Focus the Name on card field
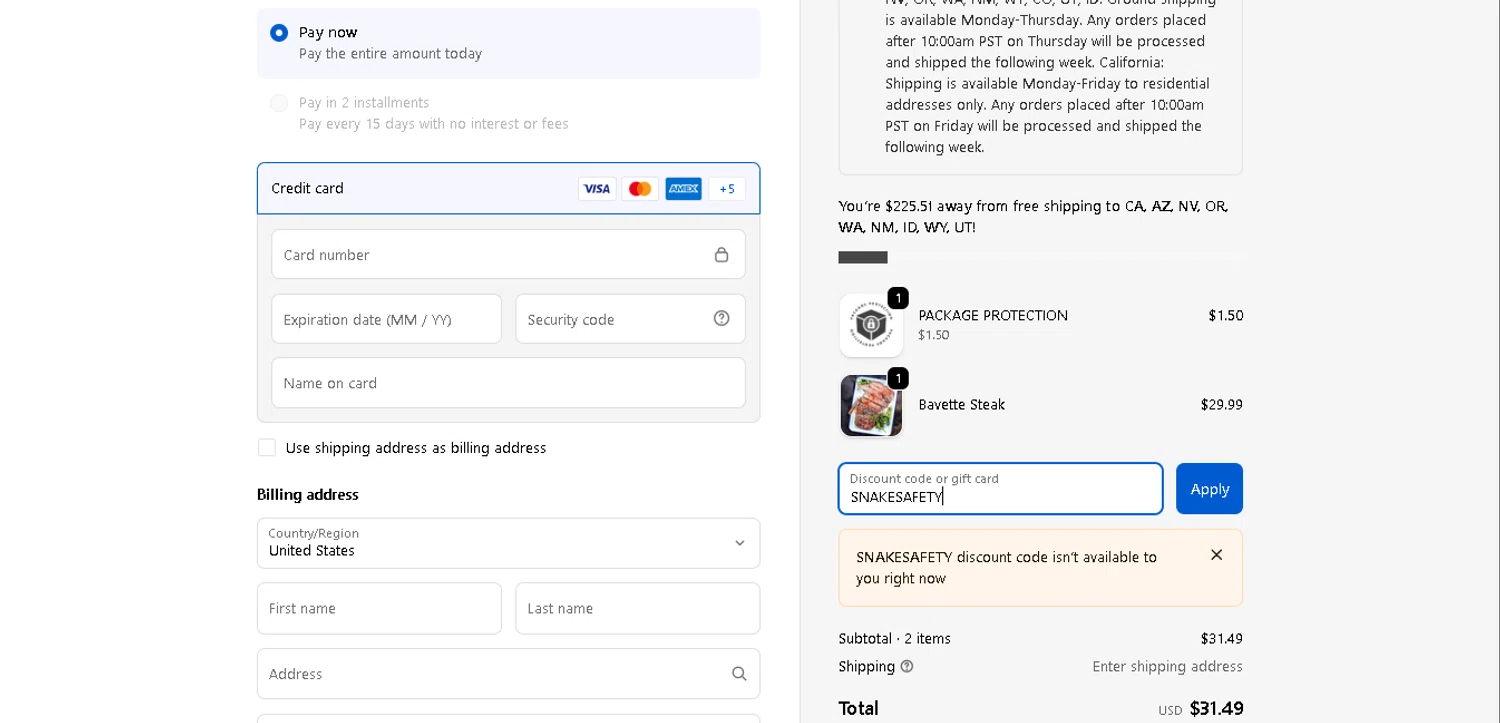Viewport: 1500px width, 723px height. [x=508, y=383]
